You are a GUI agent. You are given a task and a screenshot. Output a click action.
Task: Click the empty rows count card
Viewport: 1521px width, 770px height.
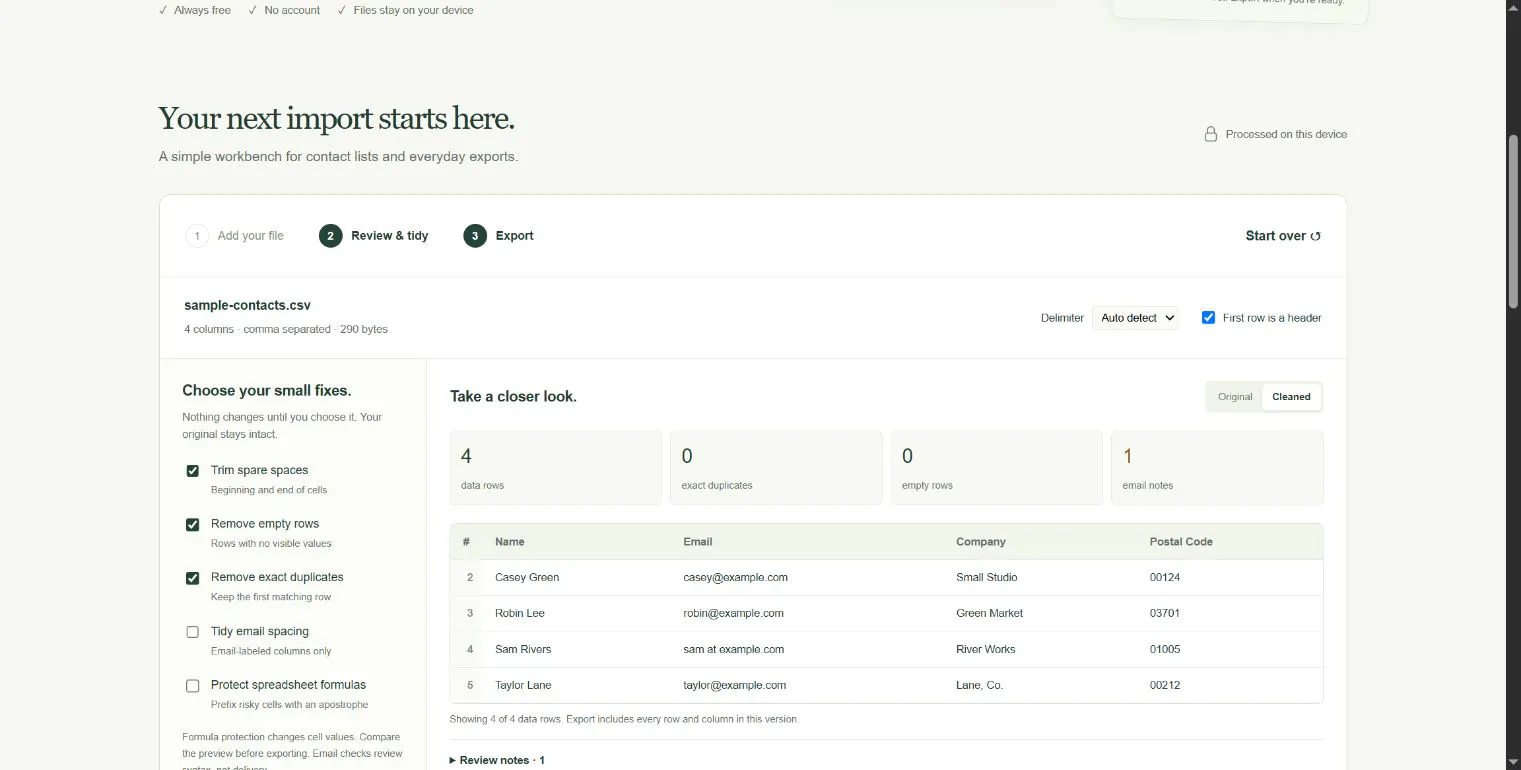click(x=996, y=468)
